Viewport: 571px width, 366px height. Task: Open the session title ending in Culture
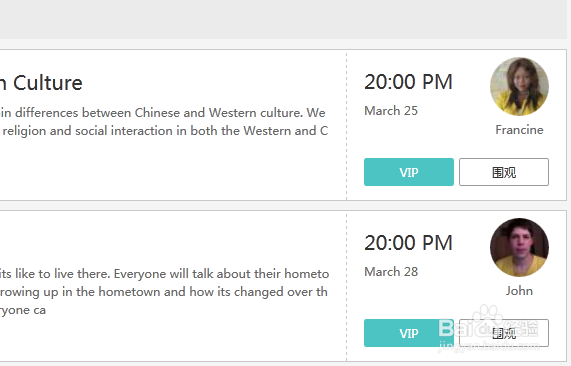coord(41,83)
